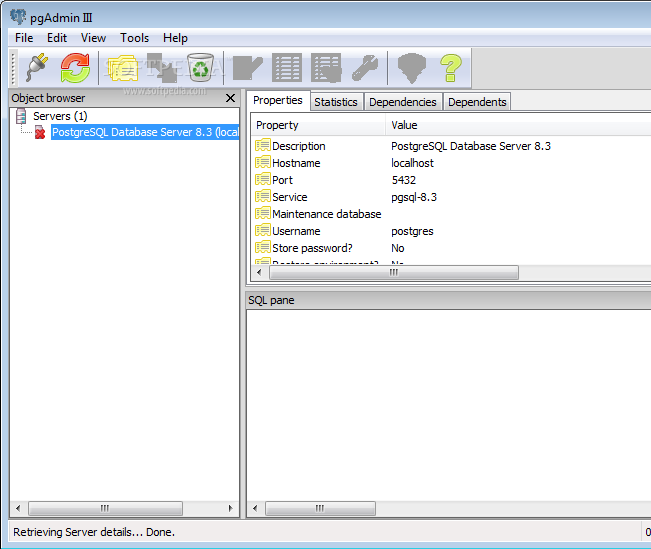The height and width of the screenshot is (549, 651).
Task: Open the File menu
Action: tap(24, 38)
